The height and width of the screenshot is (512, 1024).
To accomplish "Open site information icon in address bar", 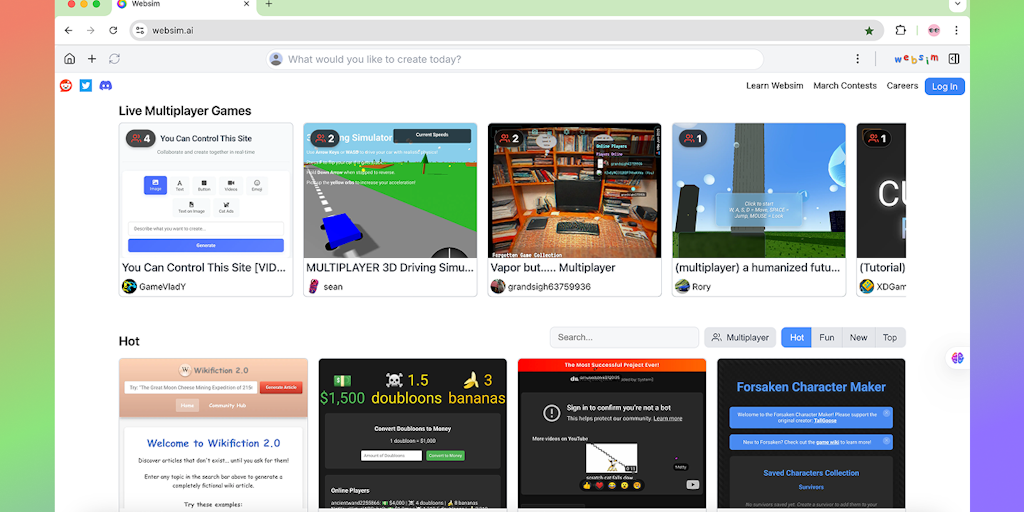I will [x=139, y=30].
